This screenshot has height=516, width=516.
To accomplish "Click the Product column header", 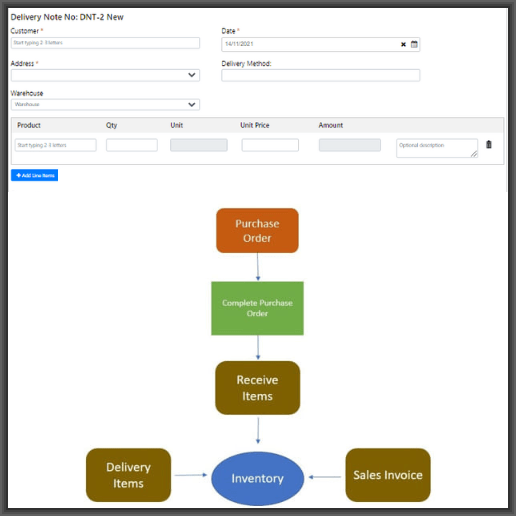I will 29,125.
